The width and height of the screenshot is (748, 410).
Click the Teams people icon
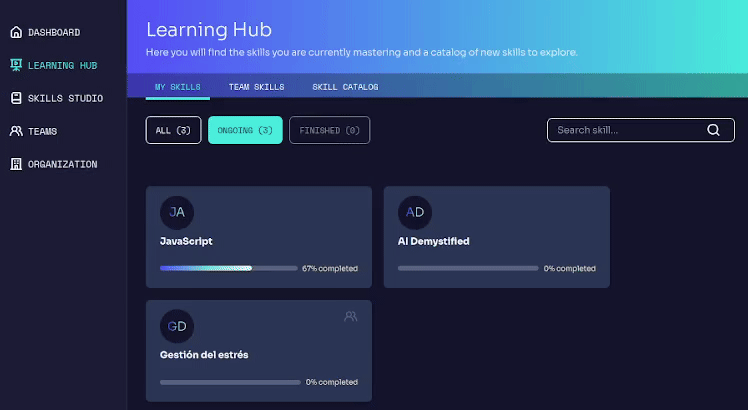coord(15,131)
